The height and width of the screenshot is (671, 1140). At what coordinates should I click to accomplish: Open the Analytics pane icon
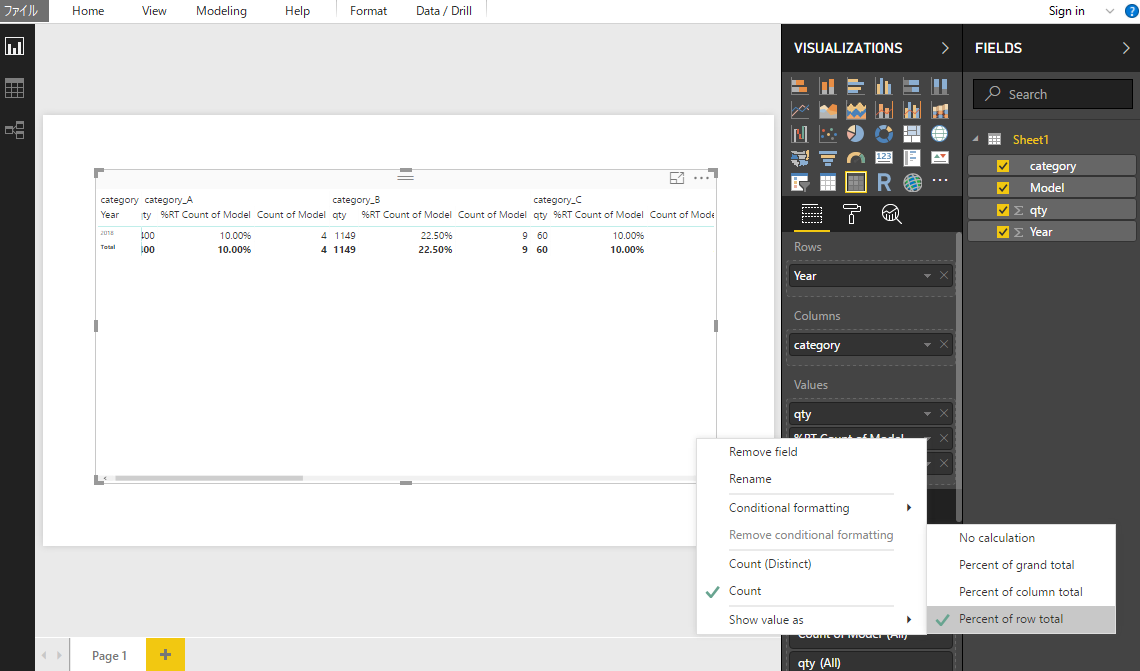(x=891, y=214)
